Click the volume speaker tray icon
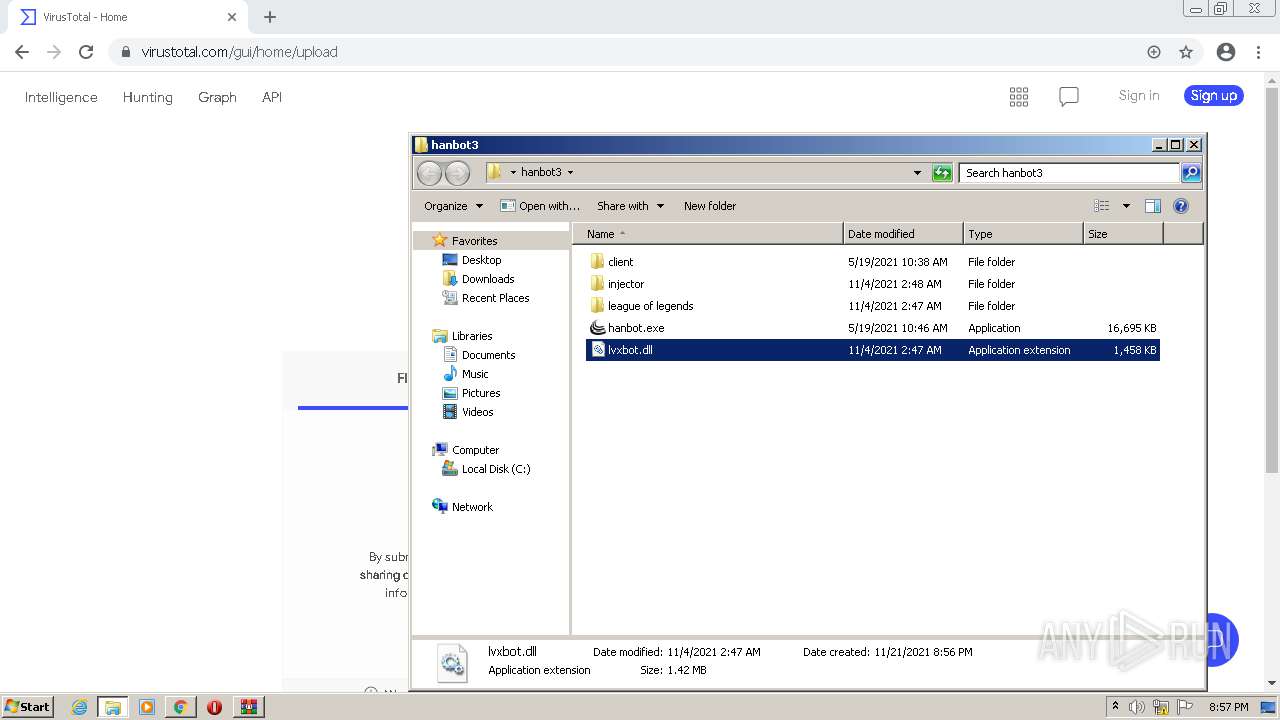 point(1137,707)
